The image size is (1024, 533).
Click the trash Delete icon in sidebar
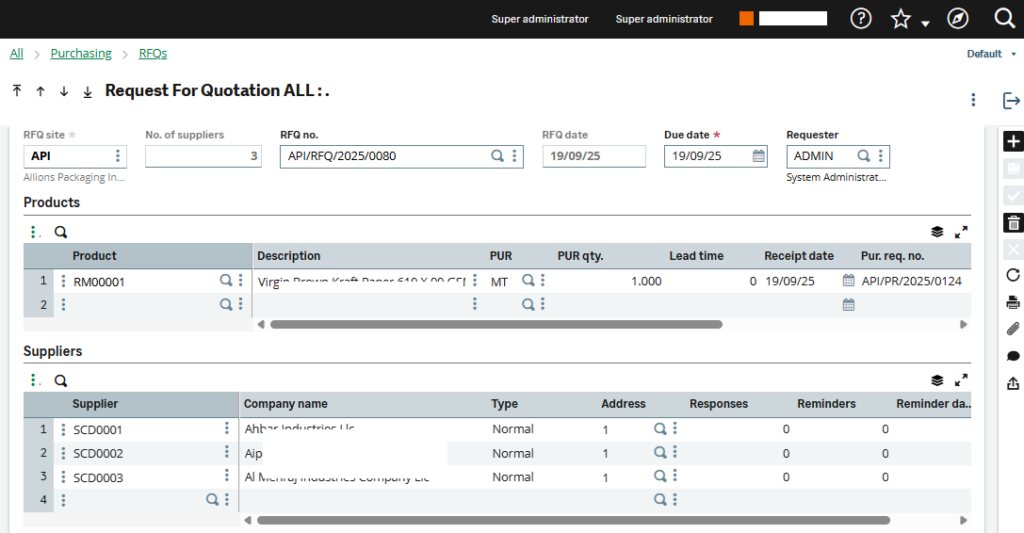pos(1012,223)
